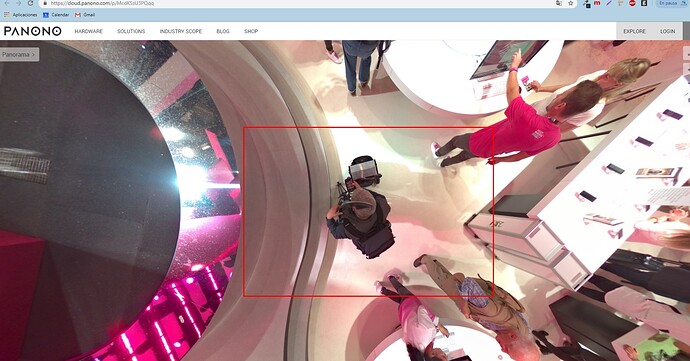The width and height of the screenshot is (690, 361).
Task: Bookmark this page with the star icon
Action: click(x=571, y=3)
